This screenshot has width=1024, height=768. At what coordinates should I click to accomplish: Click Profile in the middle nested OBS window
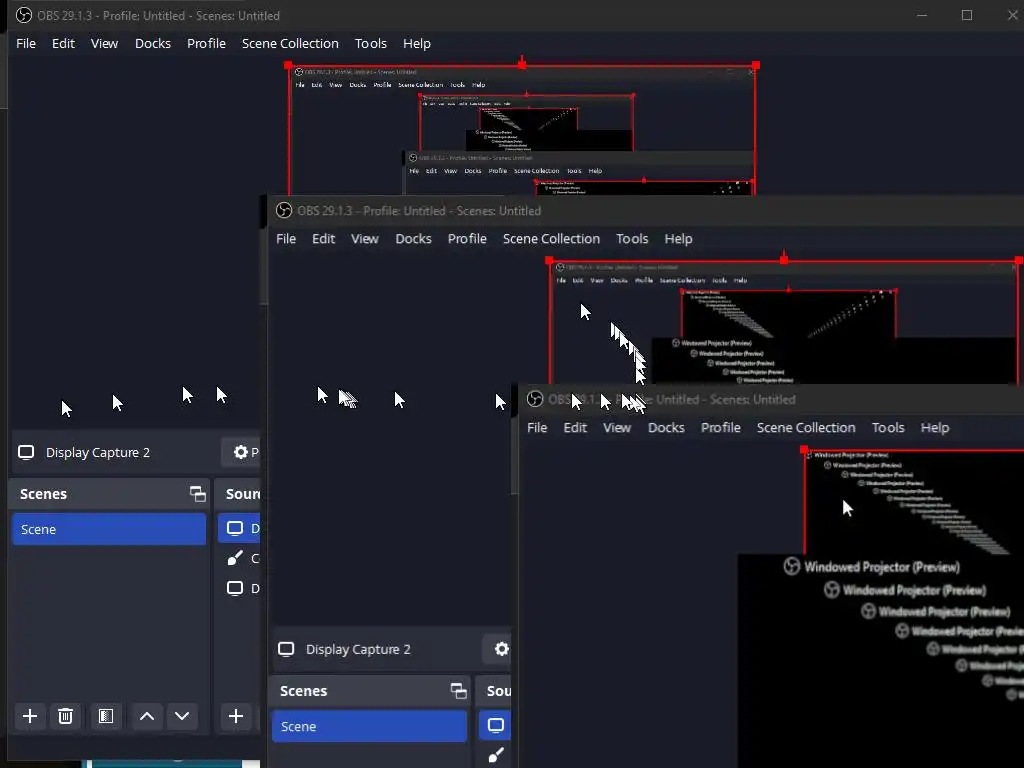[467, 238]
